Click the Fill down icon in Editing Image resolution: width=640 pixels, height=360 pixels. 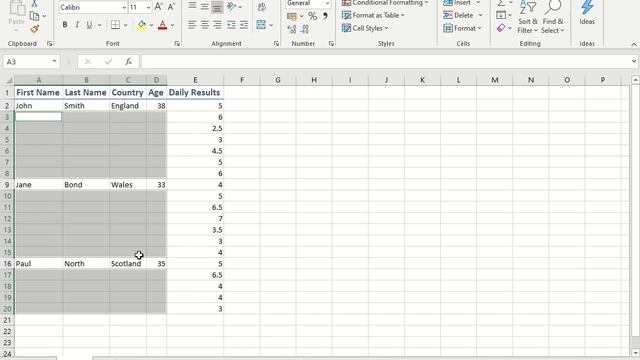[501, 16]
